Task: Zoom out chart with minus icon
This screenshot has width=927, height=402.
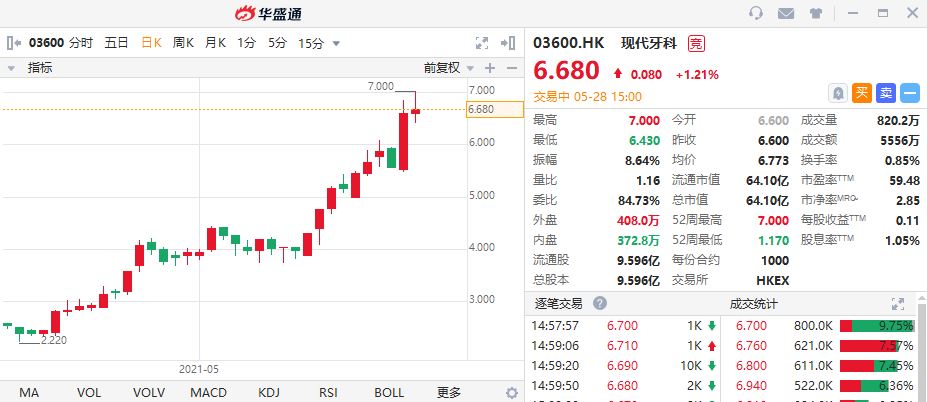Action: coord(512,68)
